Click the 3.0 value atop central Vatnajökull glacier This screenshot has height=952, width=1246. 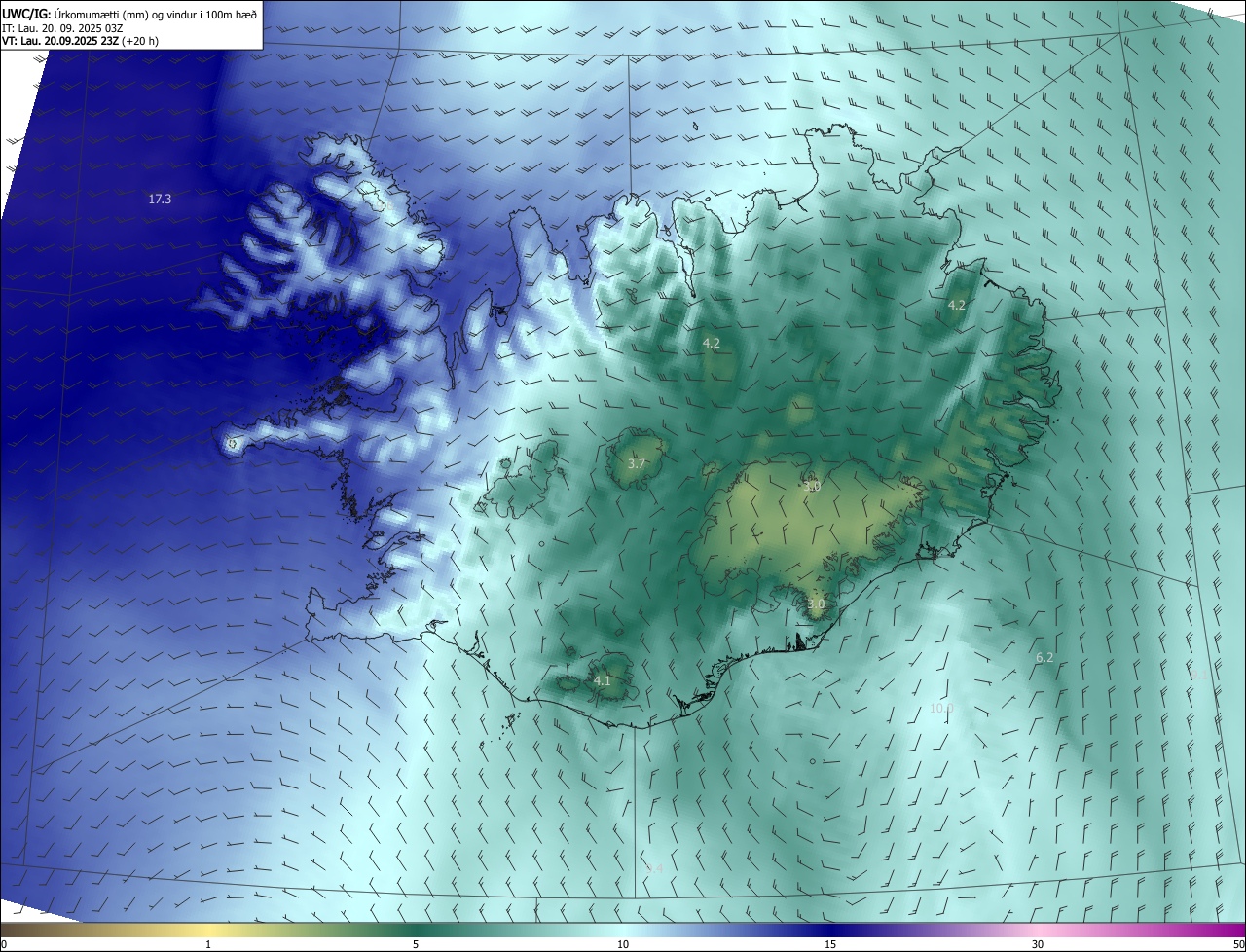(x=812, y=486)
